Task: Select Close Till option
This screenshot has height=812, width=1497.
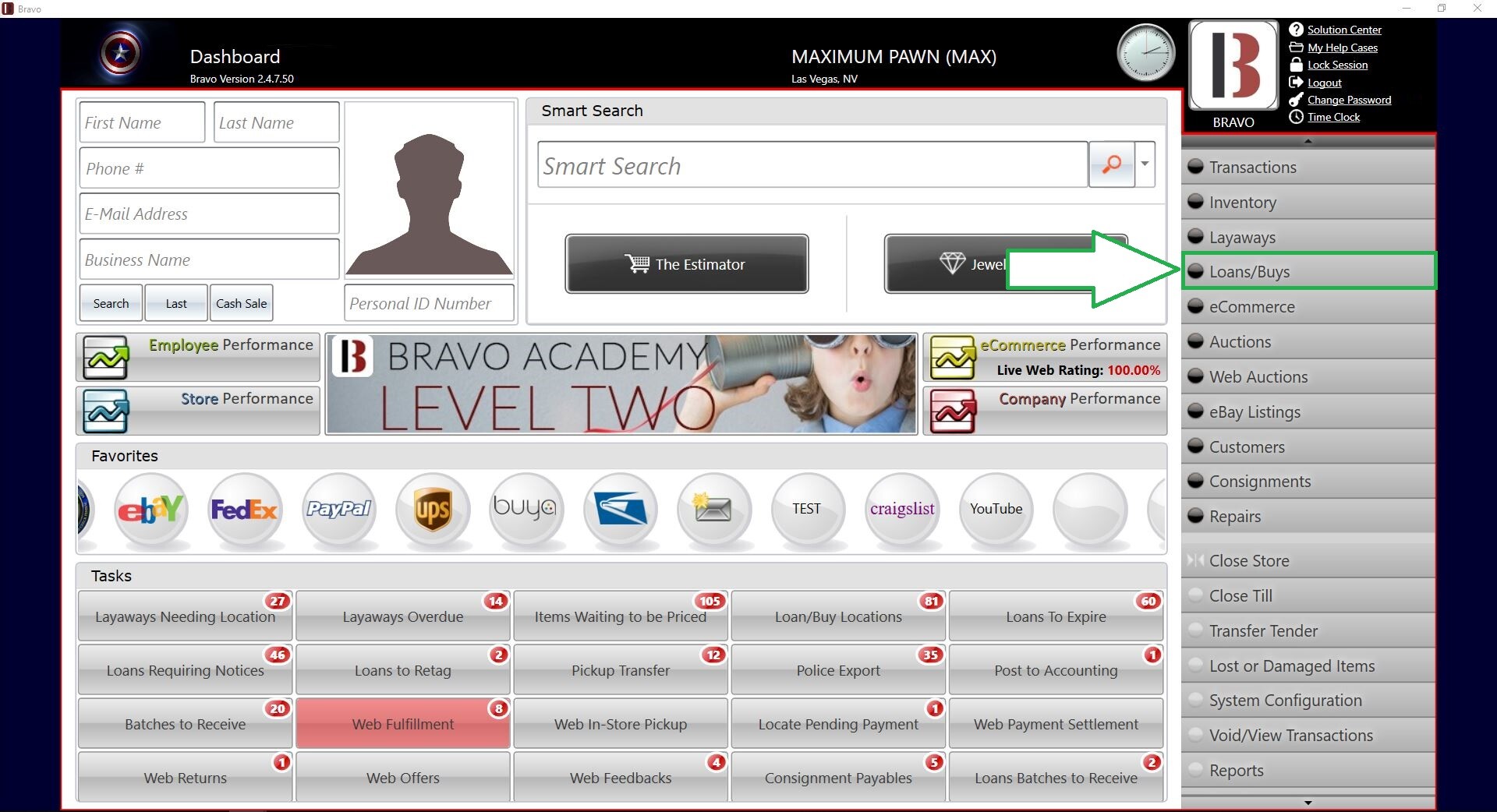Action: (x=1308, y=595)
